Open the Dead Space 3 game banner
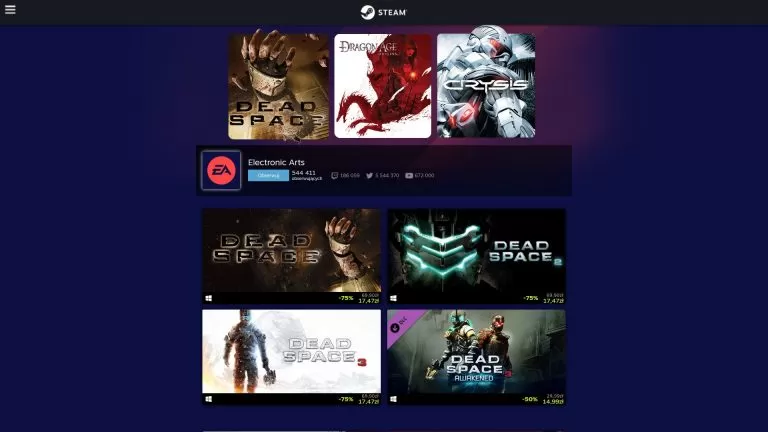The image size is (768, 432). [x=291, y=351]
